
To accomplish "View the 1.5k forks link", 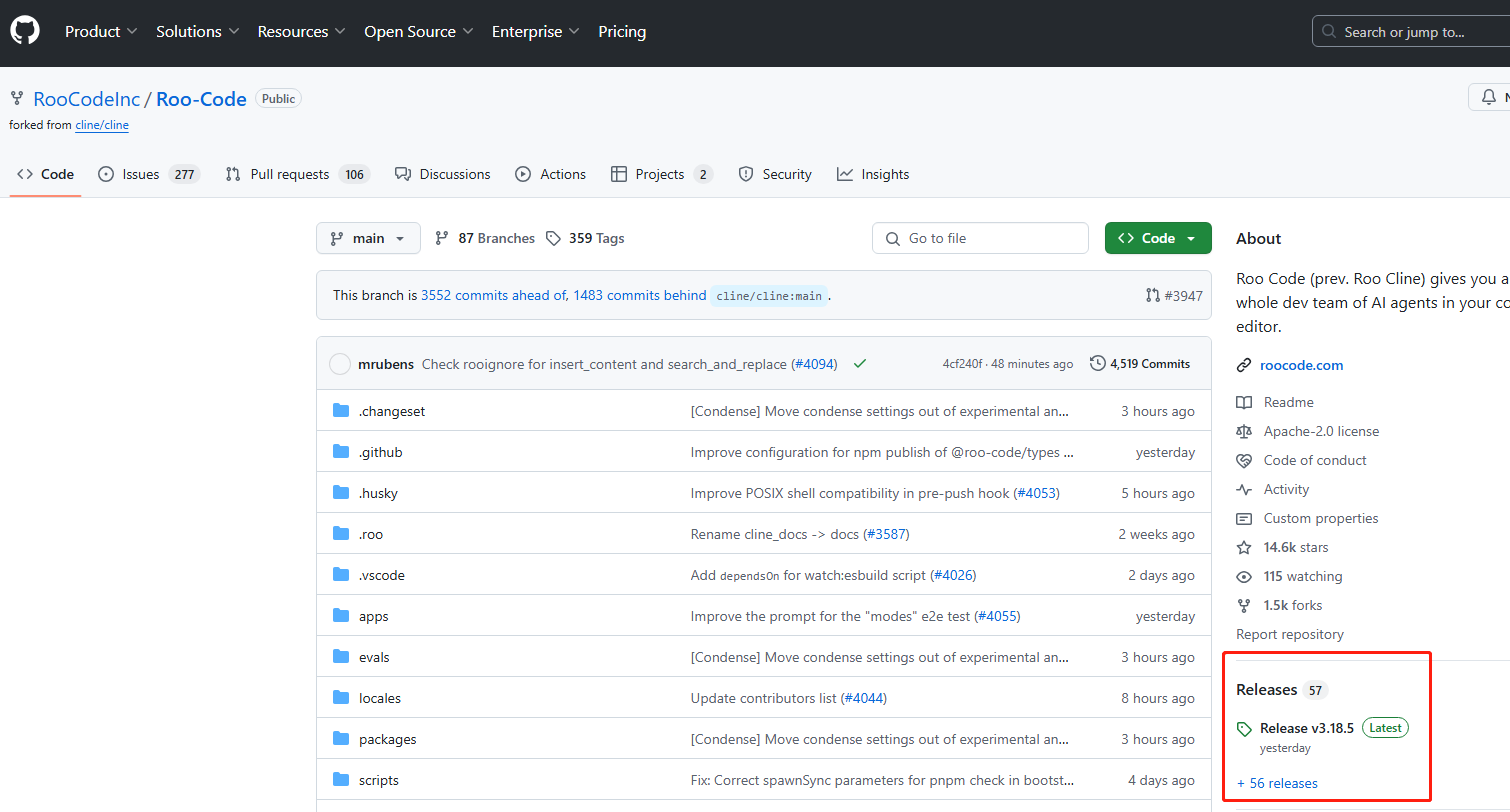I will 1292,605.
